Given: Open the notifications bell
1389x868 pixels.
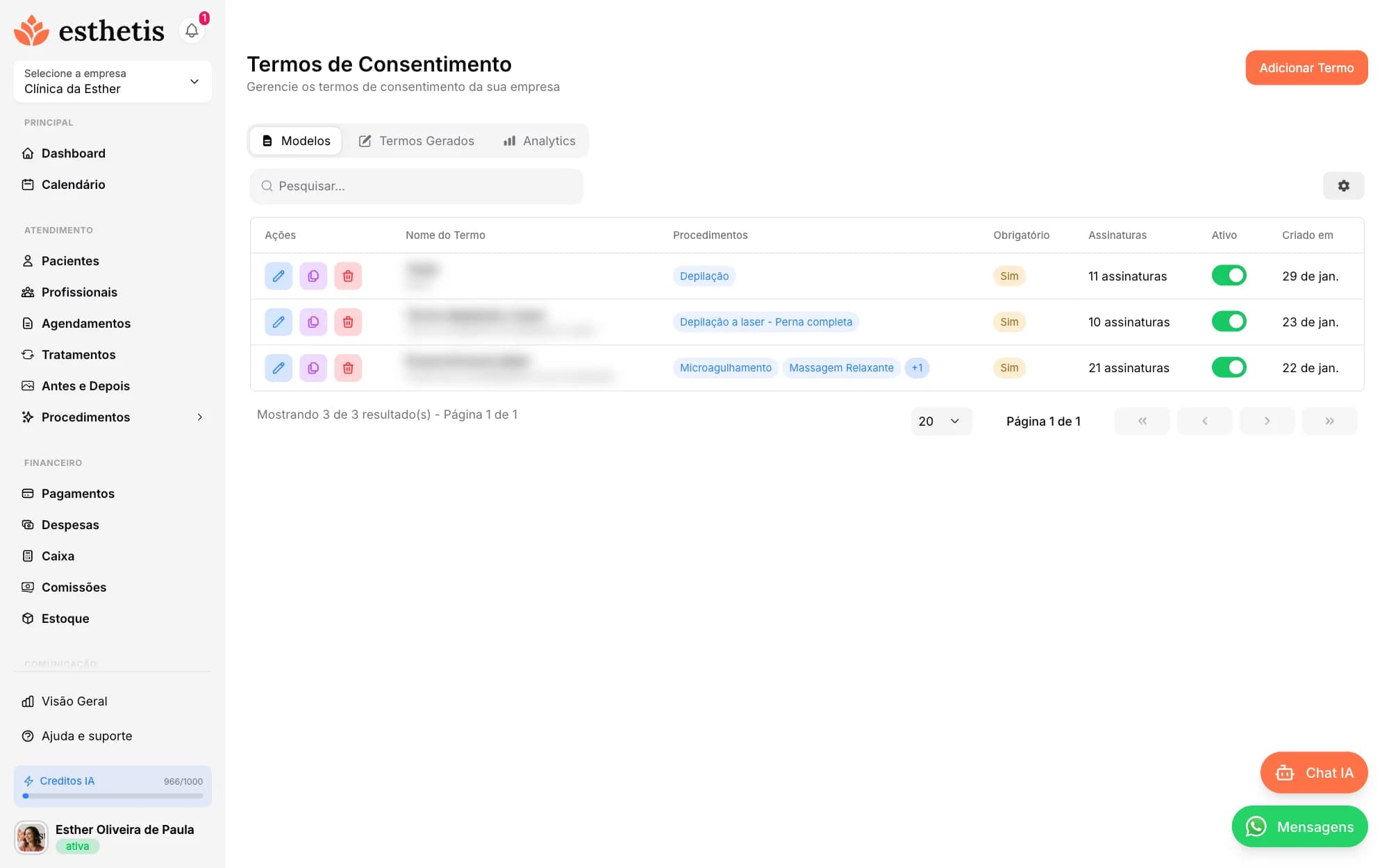Looking at the screenshot, I should 192,31.
